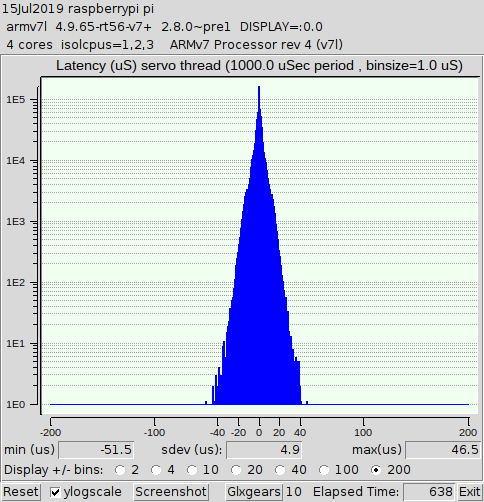Choose the 20 bins display option

[x=236, y=470]
